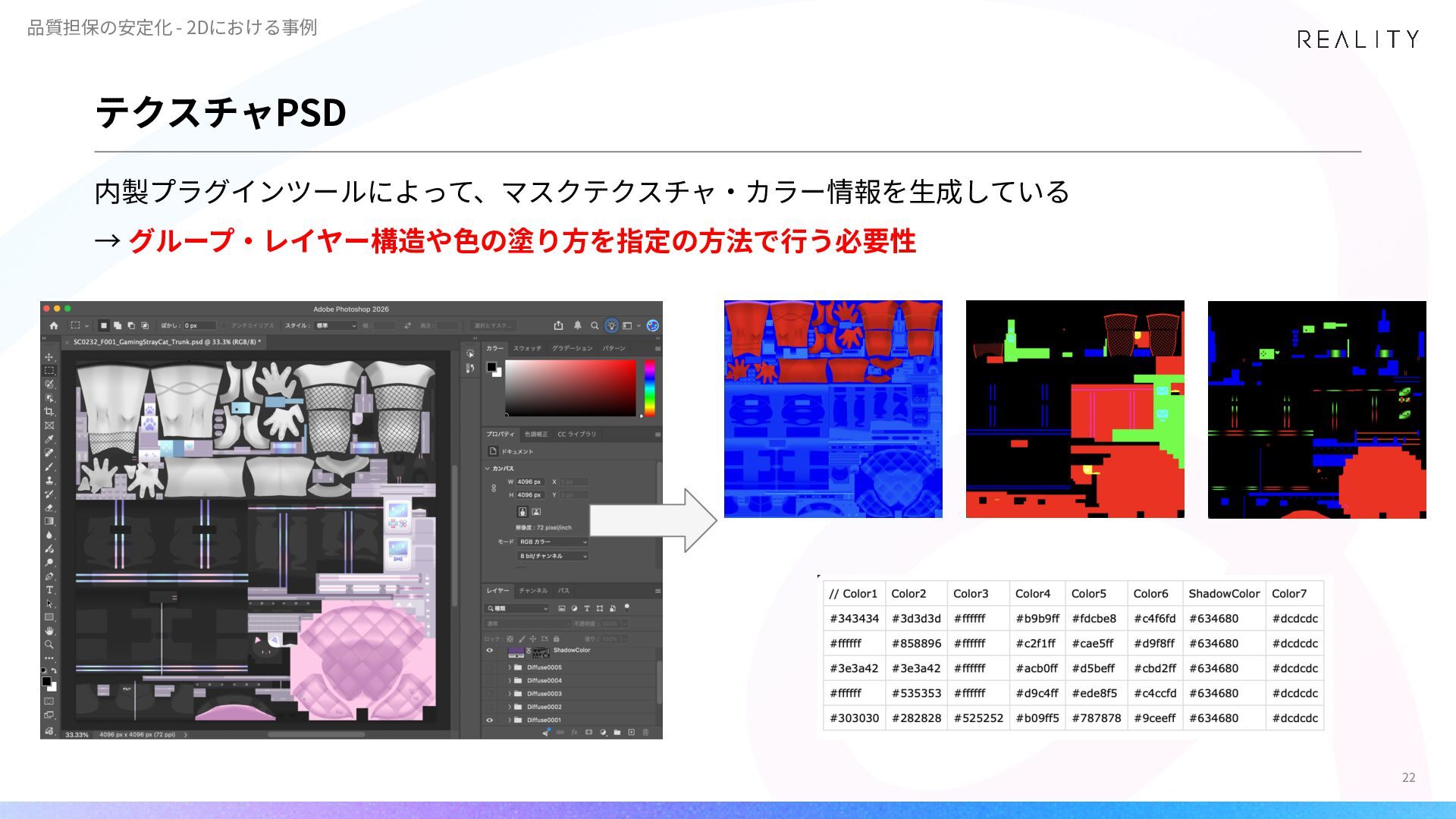The height and width of the screenshot is (819, 1456).
Task: Show the Diffuse0002 group
Action: click(x=490, y=707)
